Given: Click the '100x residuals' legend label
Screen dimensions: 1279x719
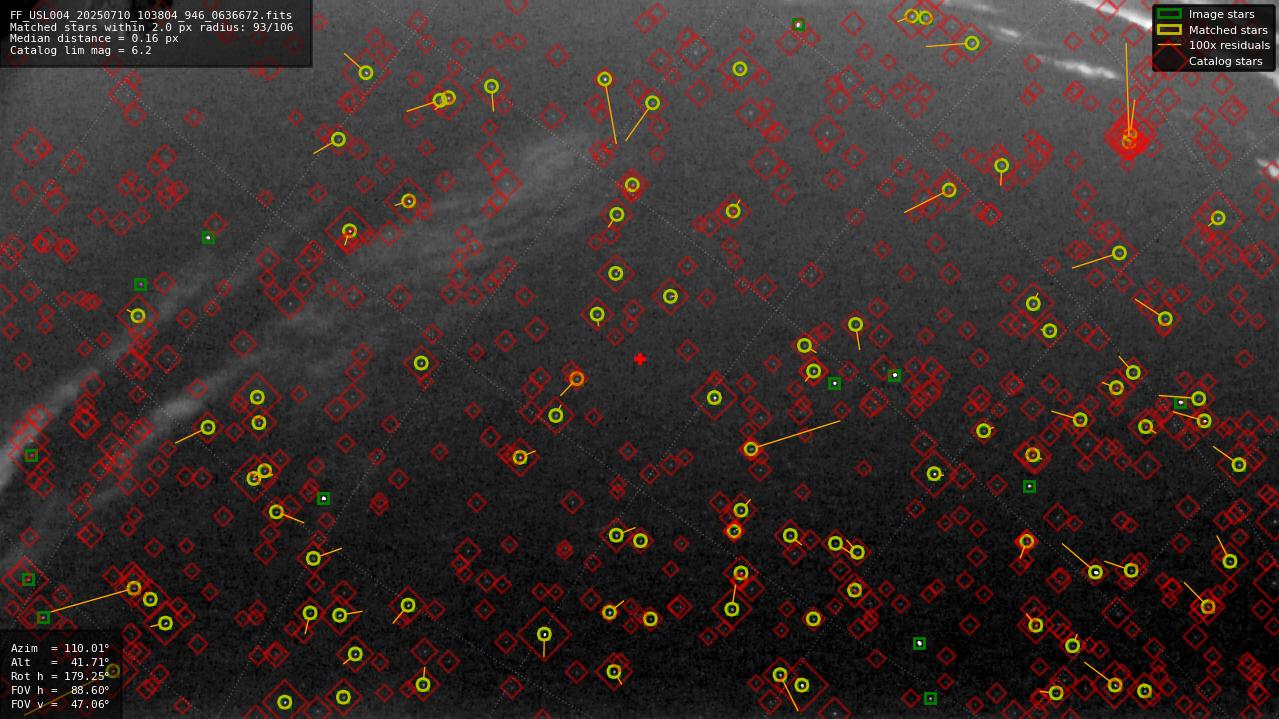Looking at the screenshot, I should 1229,45.
